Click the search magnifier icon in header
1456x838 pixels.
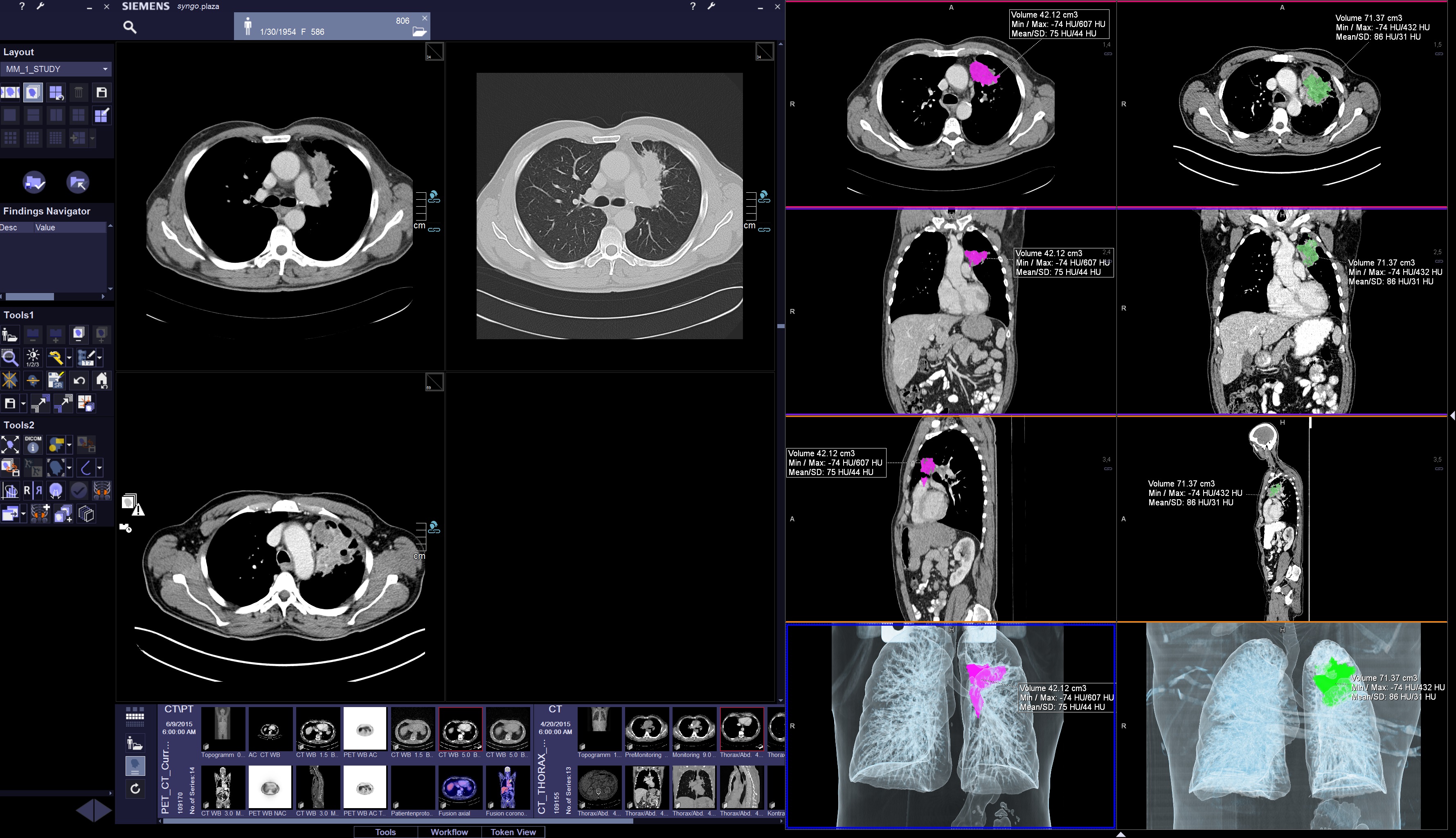[130, 27]
